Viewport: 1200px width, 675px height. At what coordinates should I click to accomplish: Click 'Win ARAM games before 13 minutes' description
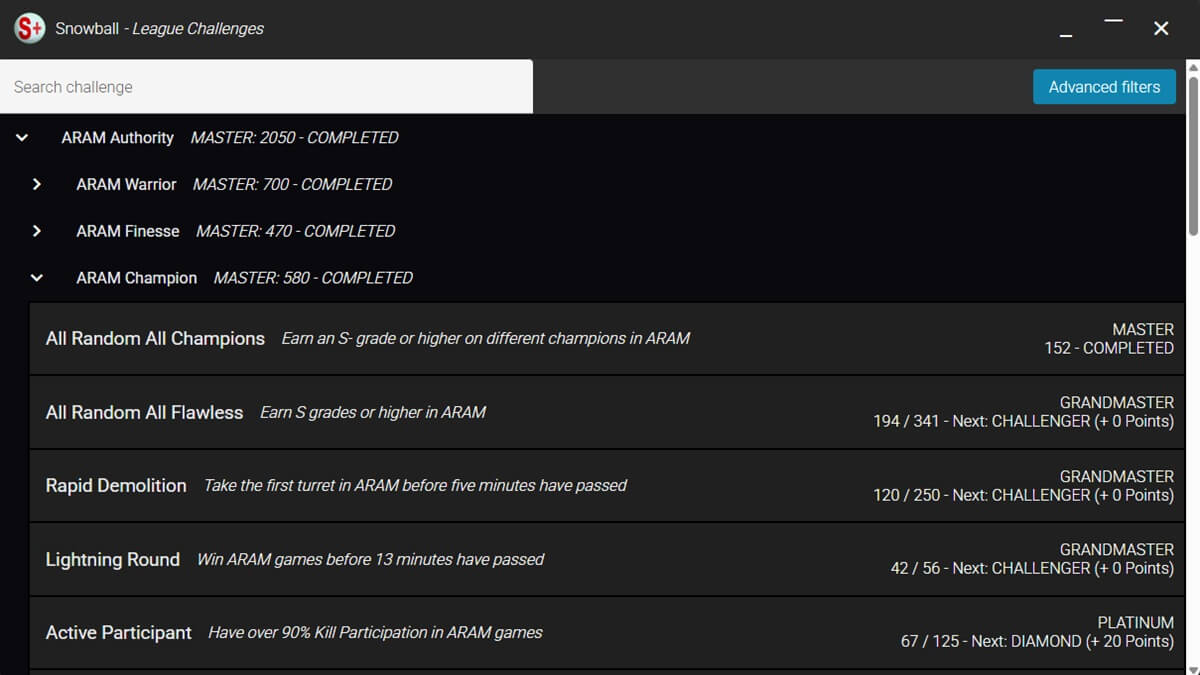tap(370, 559)
